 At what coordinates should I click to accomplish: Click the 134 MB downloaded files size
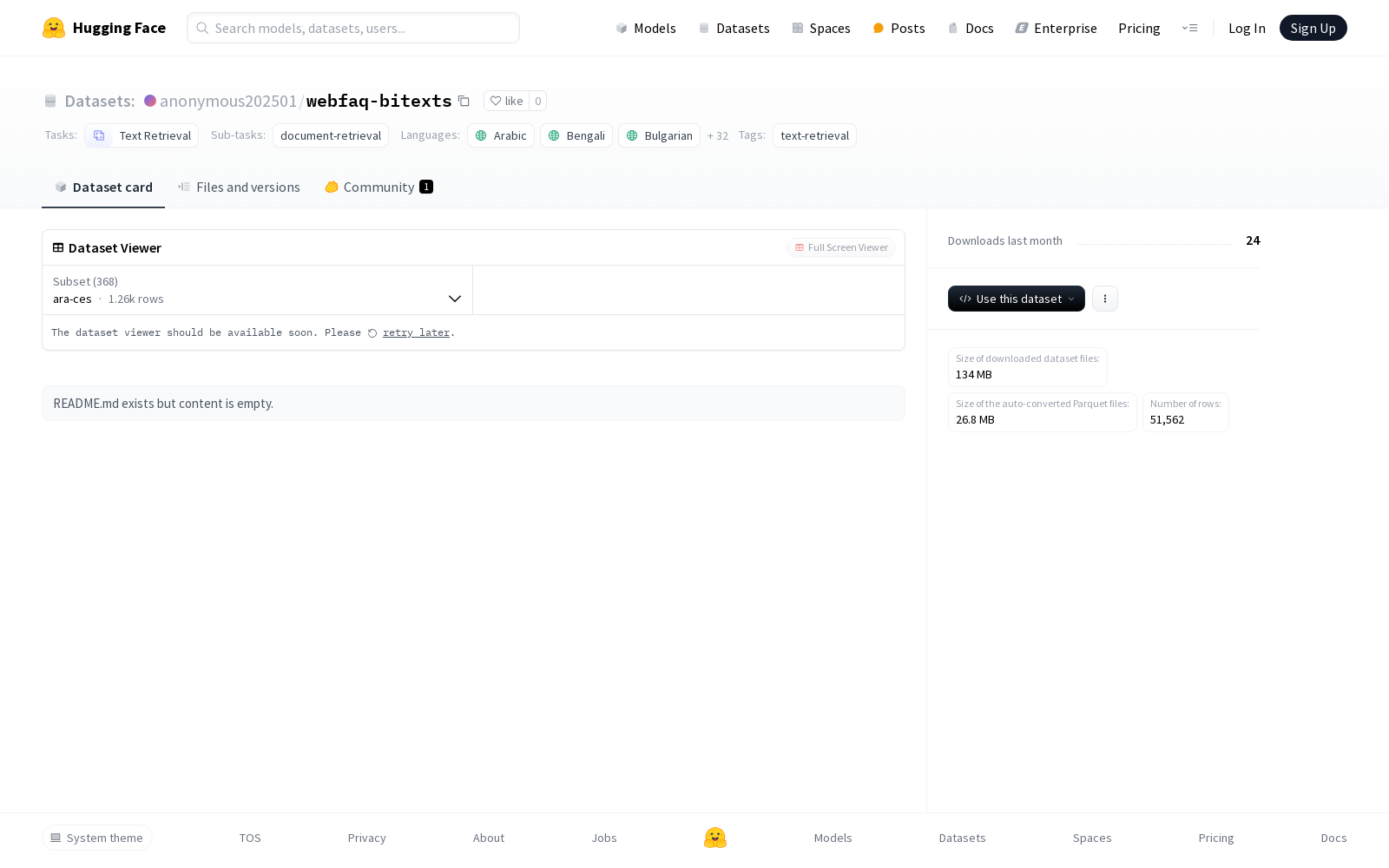click(974, 375)
